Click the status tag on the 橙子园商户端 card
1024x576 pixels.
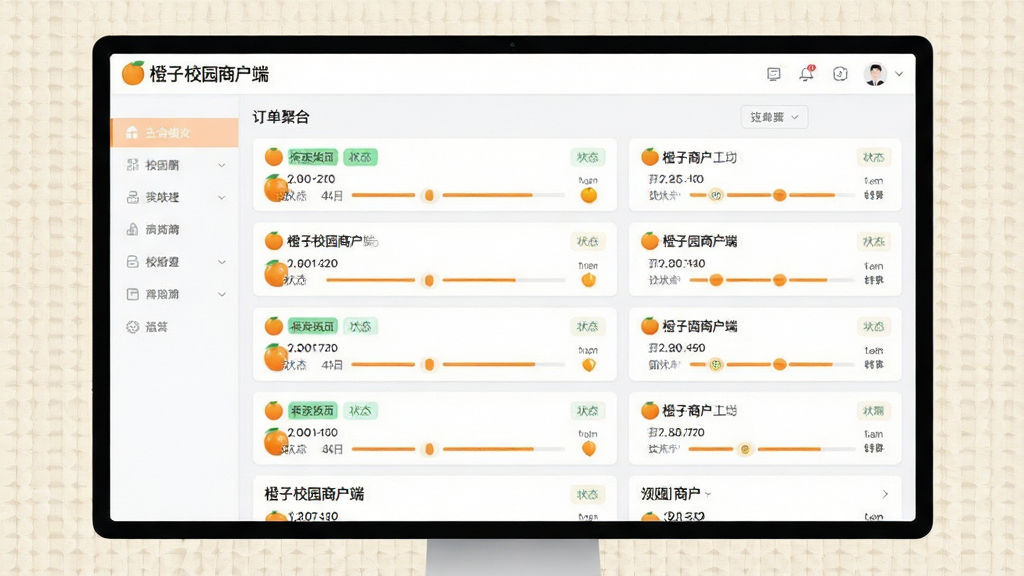coord(873,242)
